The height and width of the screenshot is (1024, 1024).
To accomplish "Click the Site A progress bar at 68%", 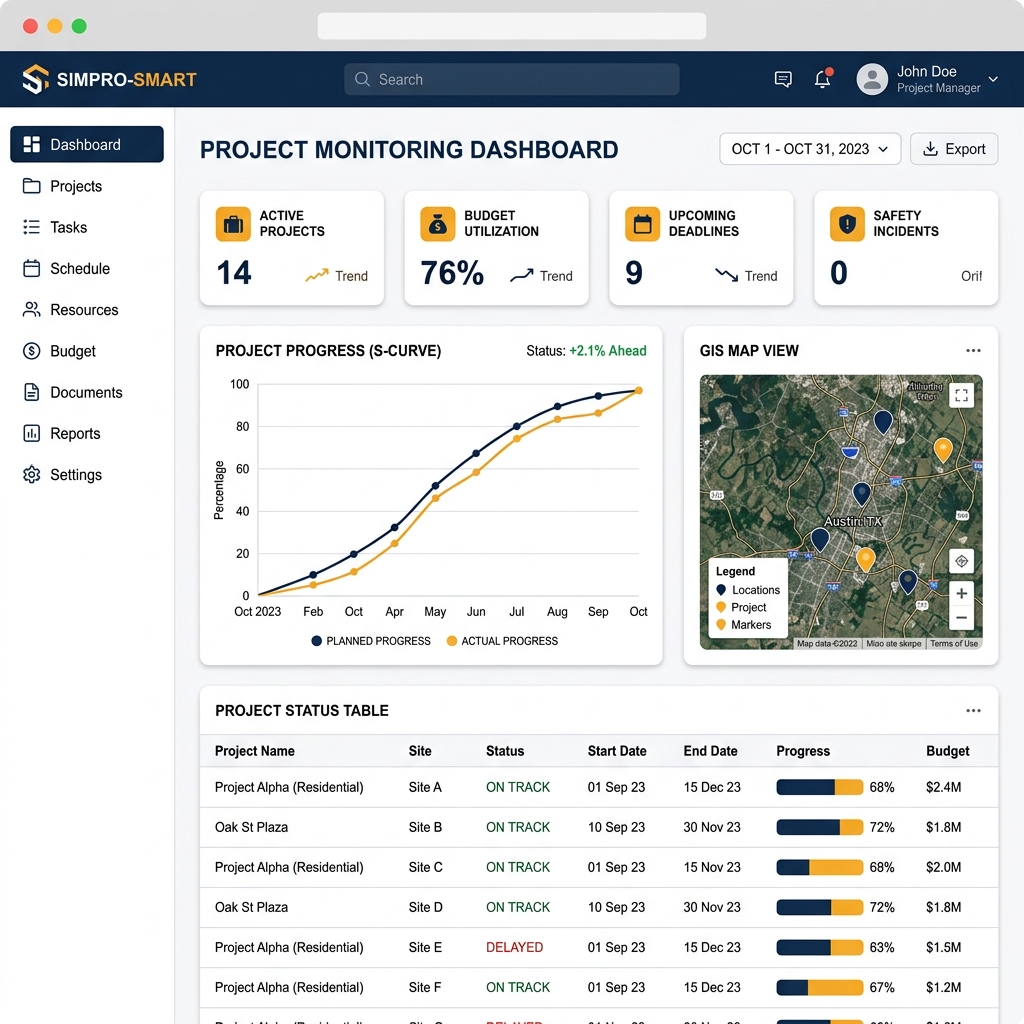I will (x=820, y=787).
